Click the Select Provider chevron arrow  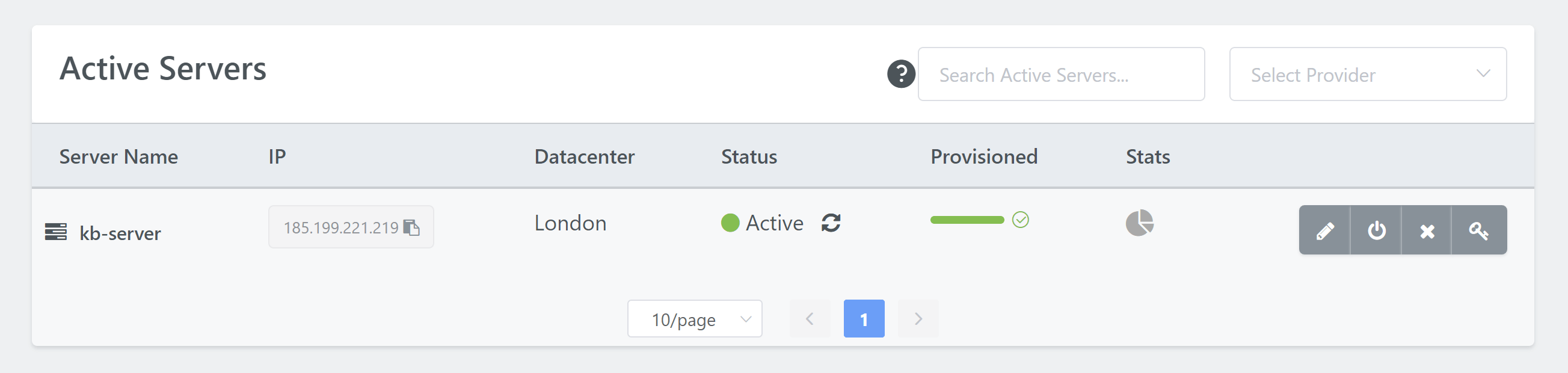(x=1483, y=73)
